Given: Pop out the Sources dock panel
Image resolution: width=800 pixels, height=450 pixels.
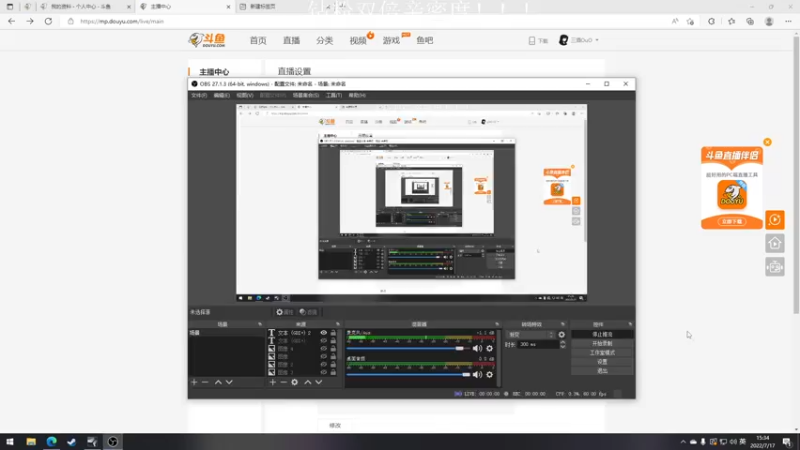Looking at the screenshot, I should point(338,324).
